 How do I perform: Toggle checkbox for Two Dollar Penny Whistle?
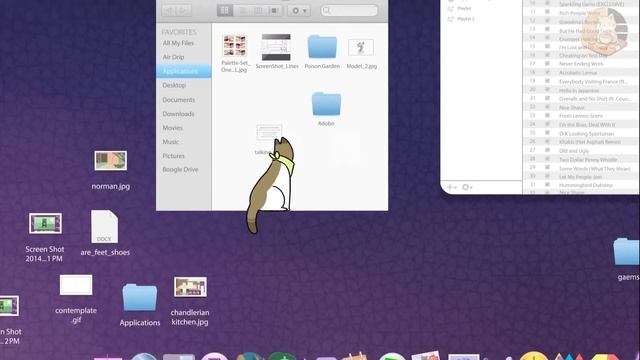click(x=547, y=159)
